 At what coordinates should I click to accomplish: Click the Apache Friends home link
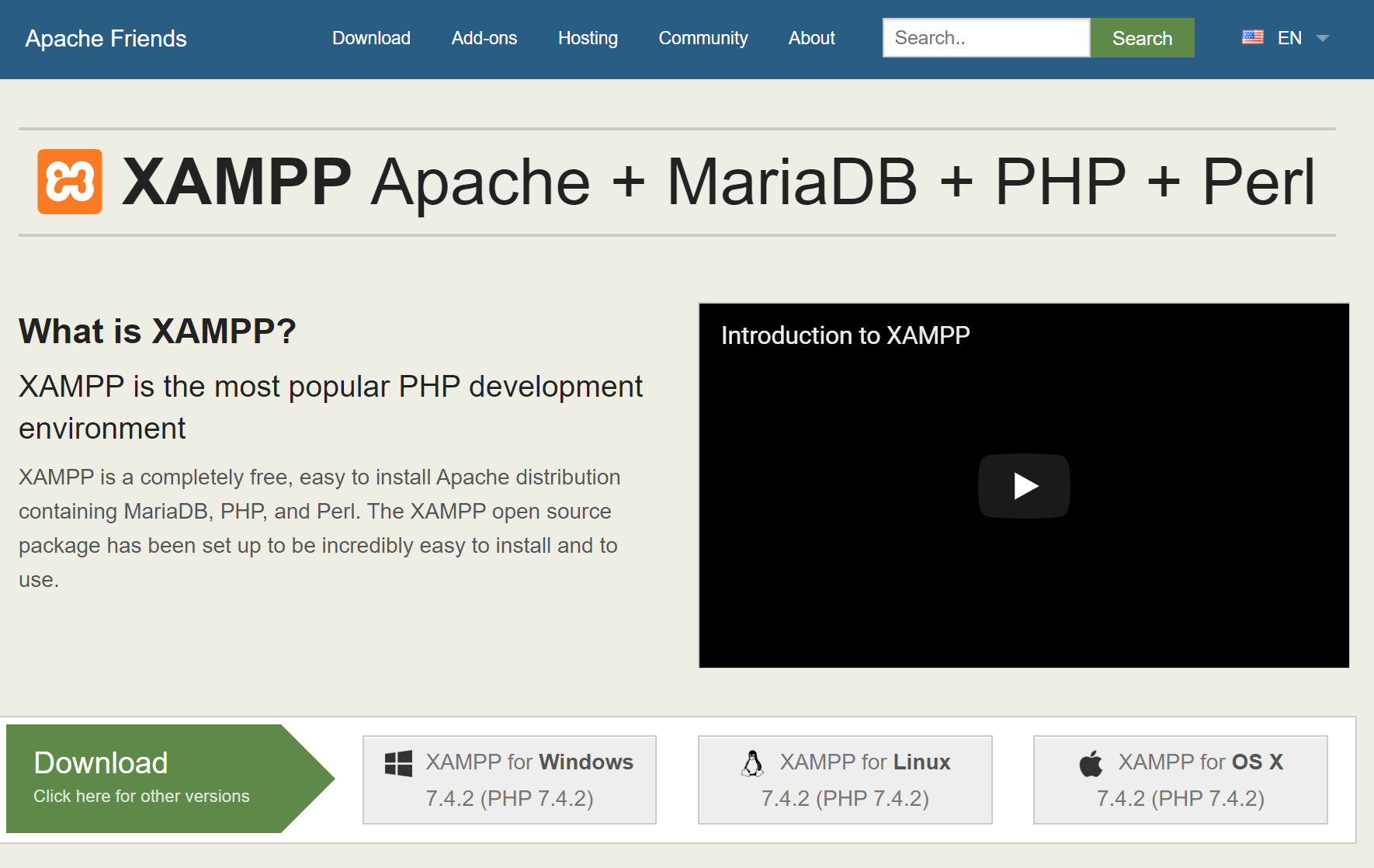pos(106,38)
